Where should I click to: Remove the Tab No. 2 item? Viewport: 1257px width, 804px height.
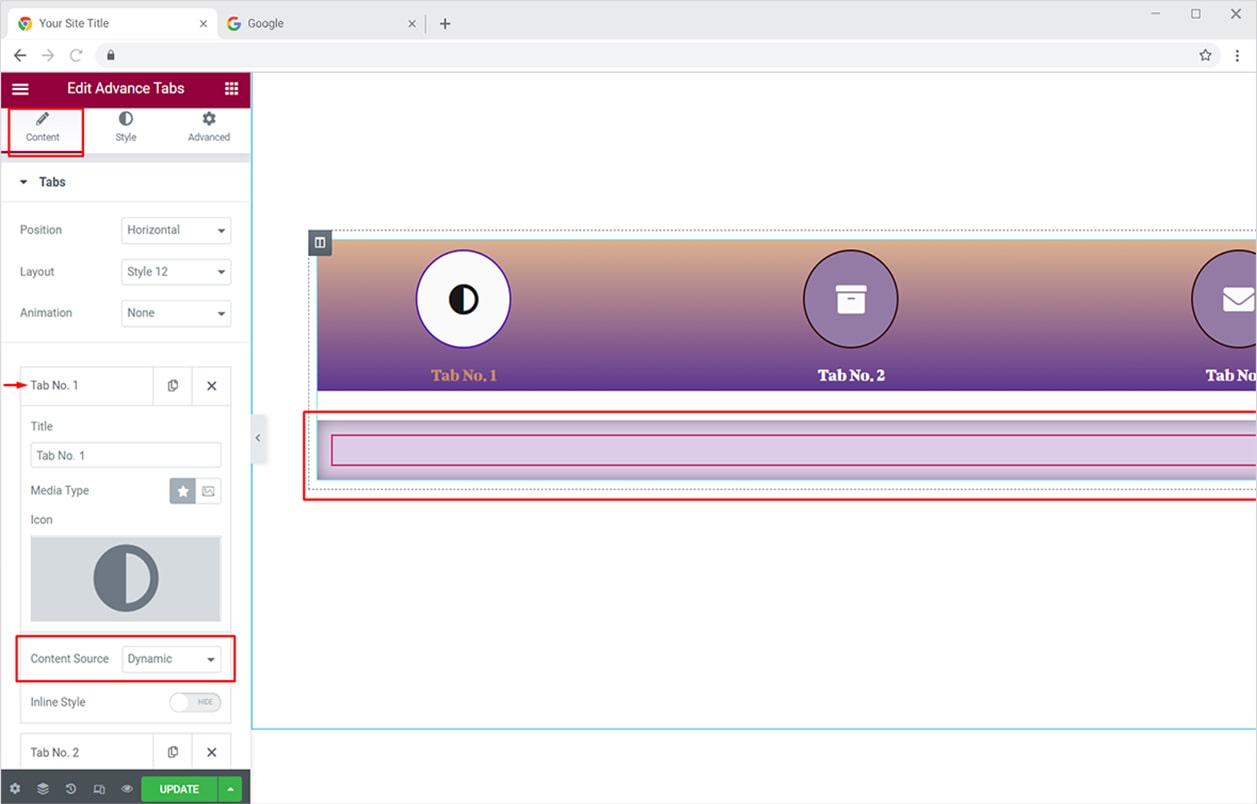[211, 752]
